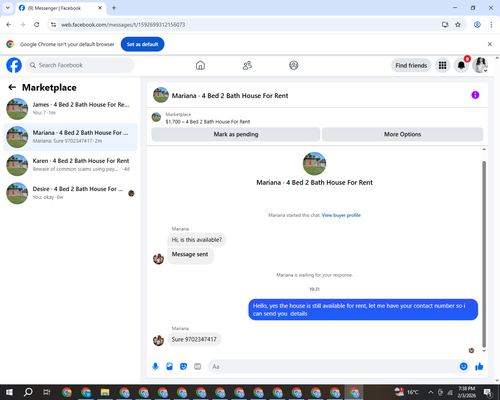Screen dimensions: 500x400
Task: Click the browser back arrow
Action: [9, 25]
